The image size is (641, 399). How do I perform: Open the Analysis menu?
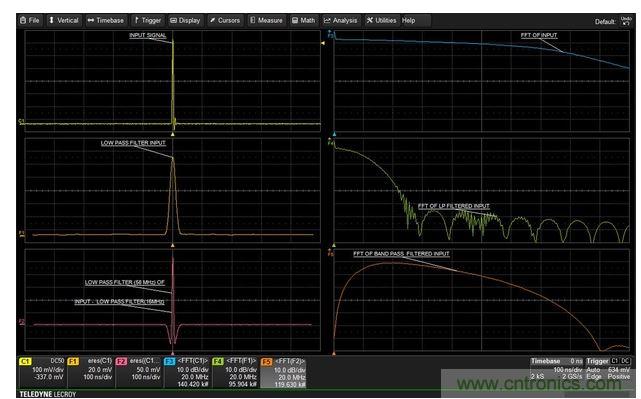pos(341,20)
